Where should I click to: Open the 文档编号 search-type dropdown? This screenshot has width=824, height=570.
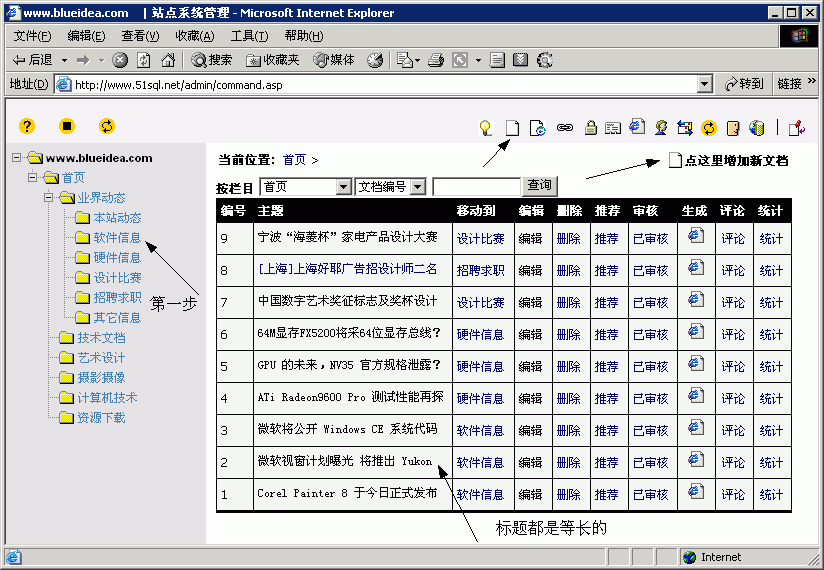tap(417, 186)
